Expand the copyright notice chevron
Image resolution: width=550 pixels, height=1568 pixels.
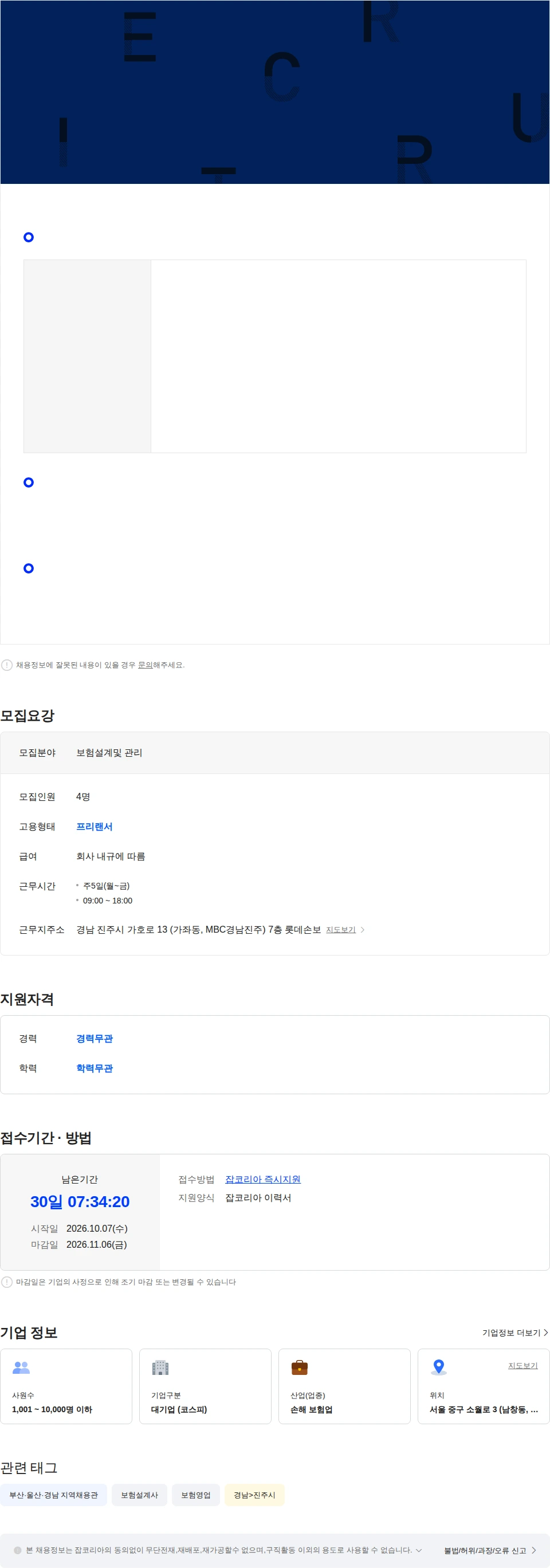pos(419,1550)
